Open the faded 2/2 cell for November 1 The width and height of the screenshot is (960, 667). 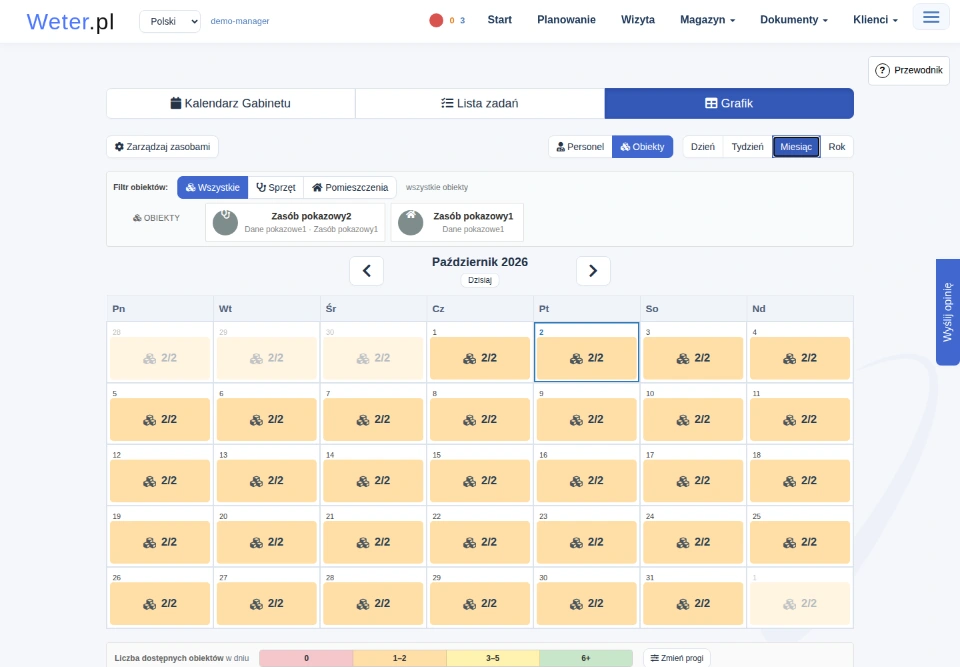pyautogui.click(x=800, y=603)
